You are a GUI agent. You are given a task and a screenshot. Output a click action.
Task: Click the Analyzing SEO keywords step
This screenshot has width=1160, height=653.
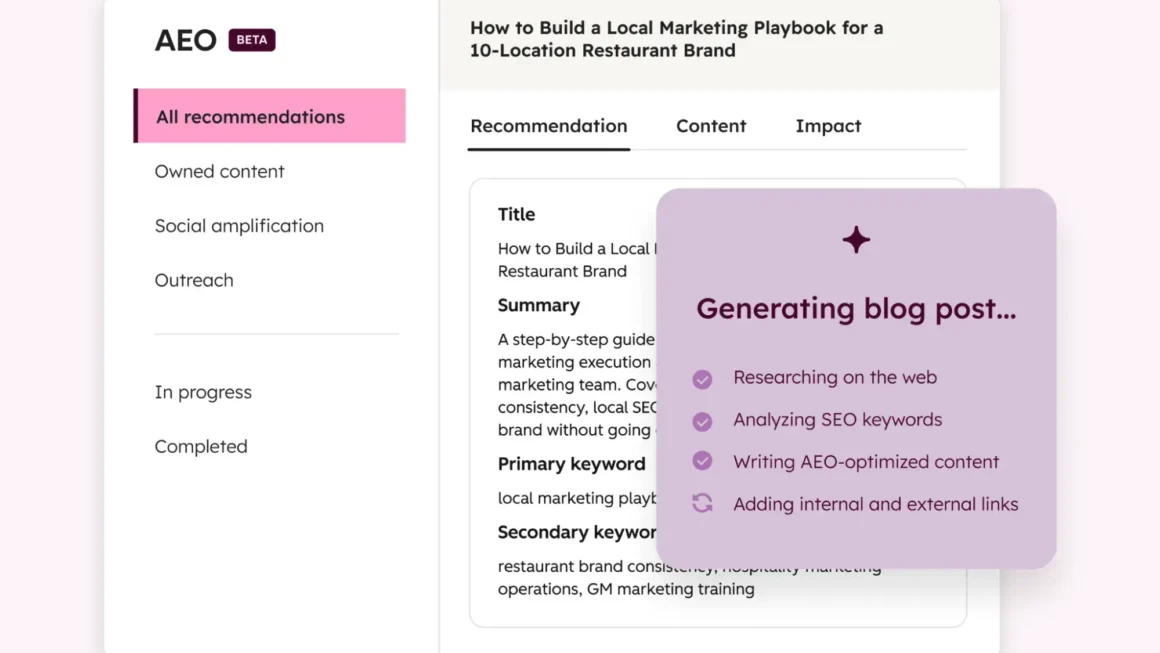tap(837, 419)
